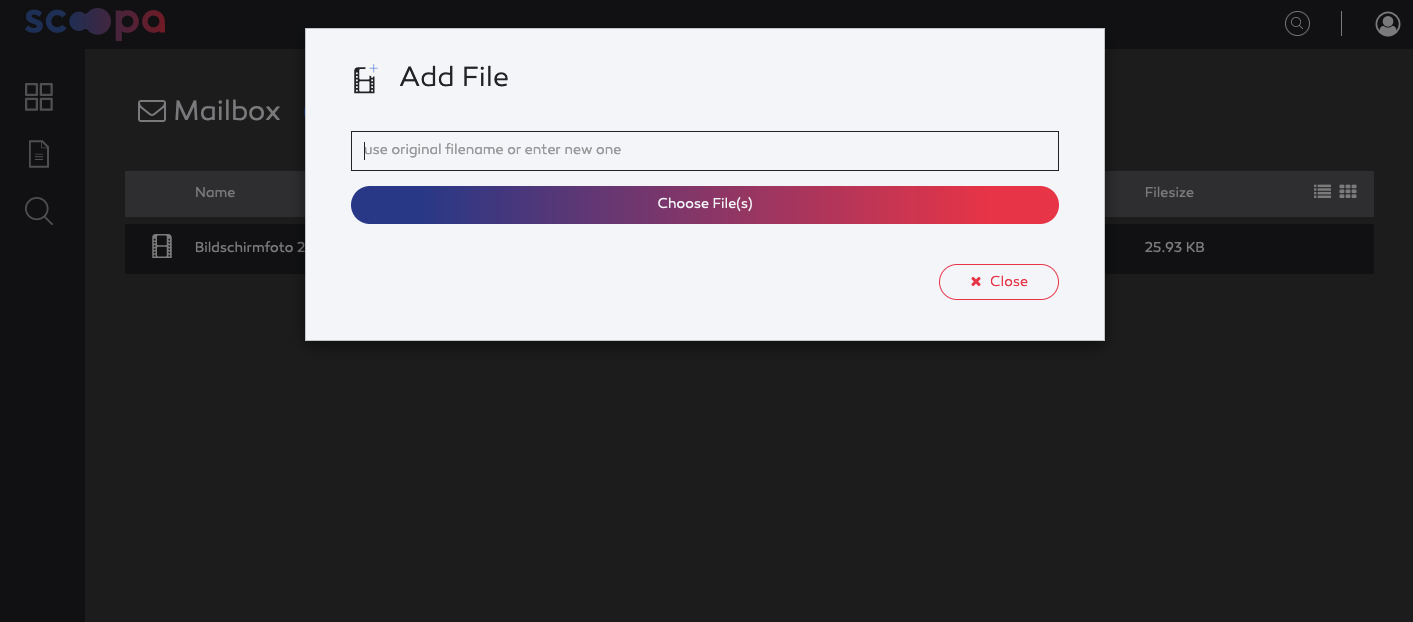Image resolution: width=1413 pixels, height=622 pixels.
Task: Open the dashboard grid icon in sidebar
Action: click(x=39, y=97)
